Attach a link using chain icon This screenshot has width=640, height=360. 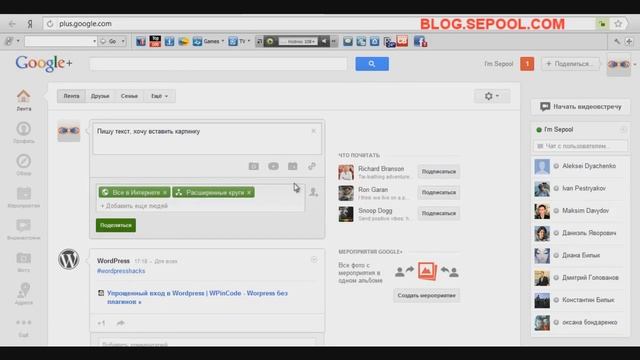coord(312,166)
